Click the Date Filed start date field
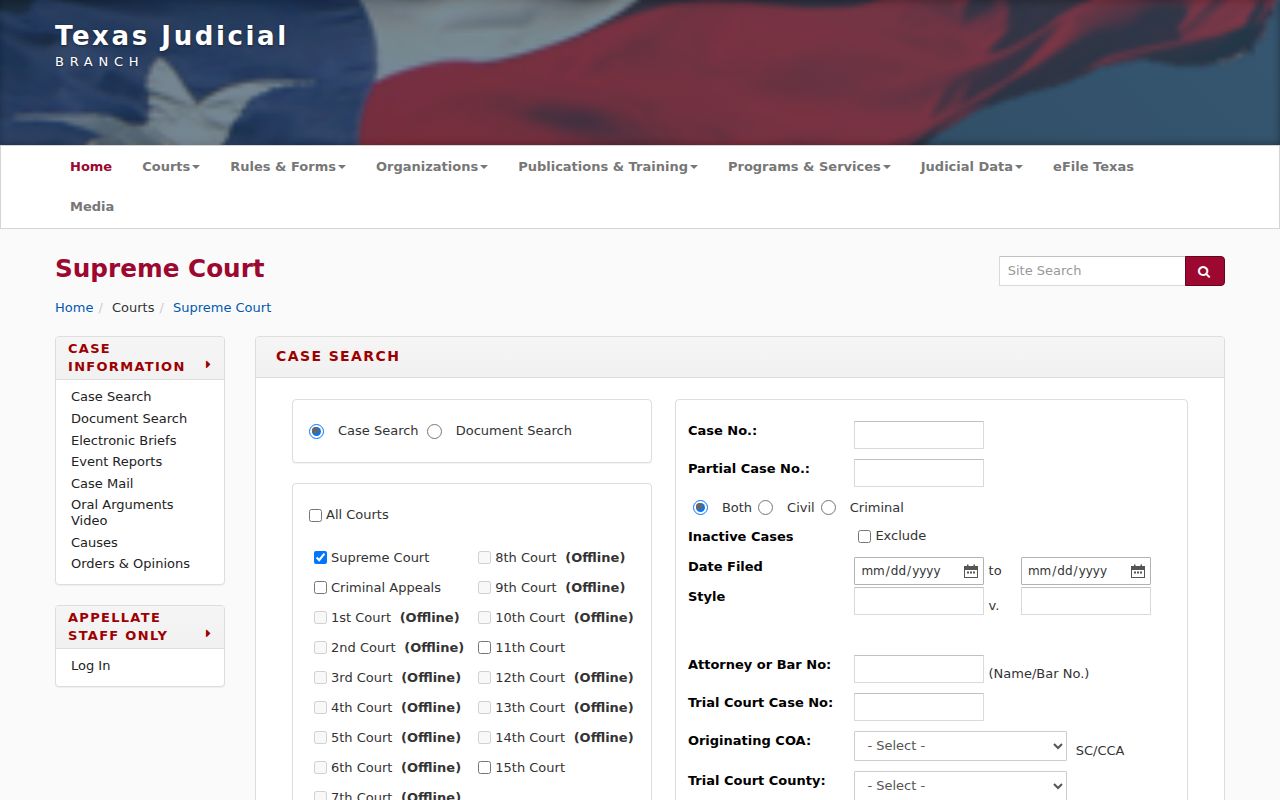The image size is (1280, 800). (919, 571)
